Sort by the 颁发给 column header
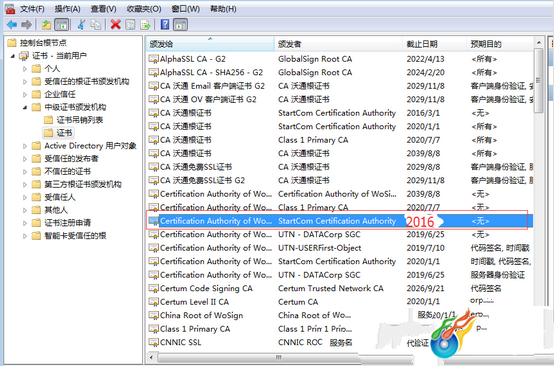The image size is (554, 366). tap(210, 44)
